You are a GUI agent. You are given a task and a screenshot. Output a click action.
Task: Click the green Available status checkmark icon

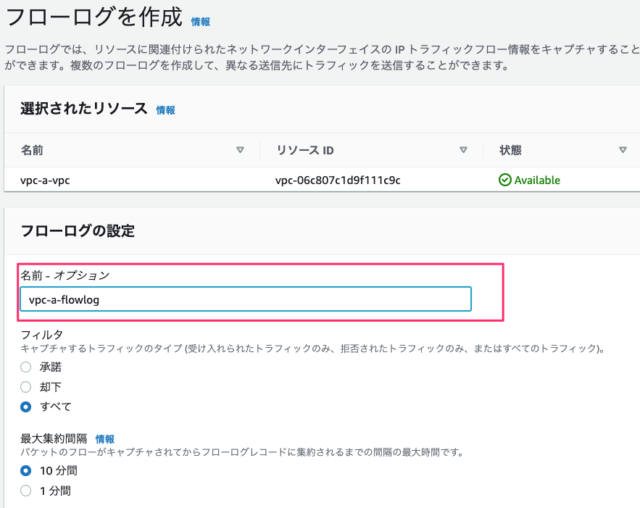(x=505, y=180)
